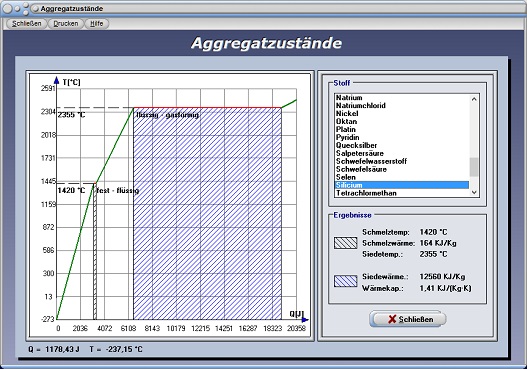Image resolution: width=527 pixels, height=369 pixels.
Task: Click the Siedewärme blue hatch swatch
Action: coord(346,281)
